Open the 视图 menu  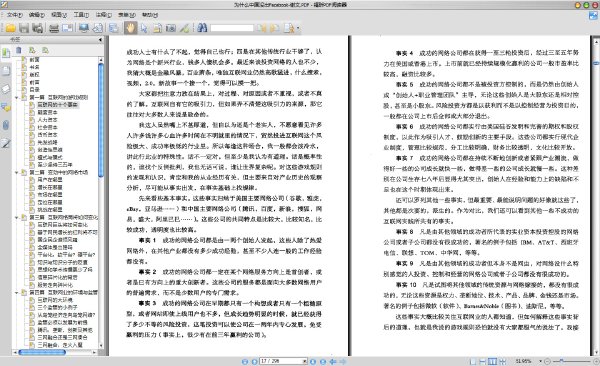click(x=59, y=15)
